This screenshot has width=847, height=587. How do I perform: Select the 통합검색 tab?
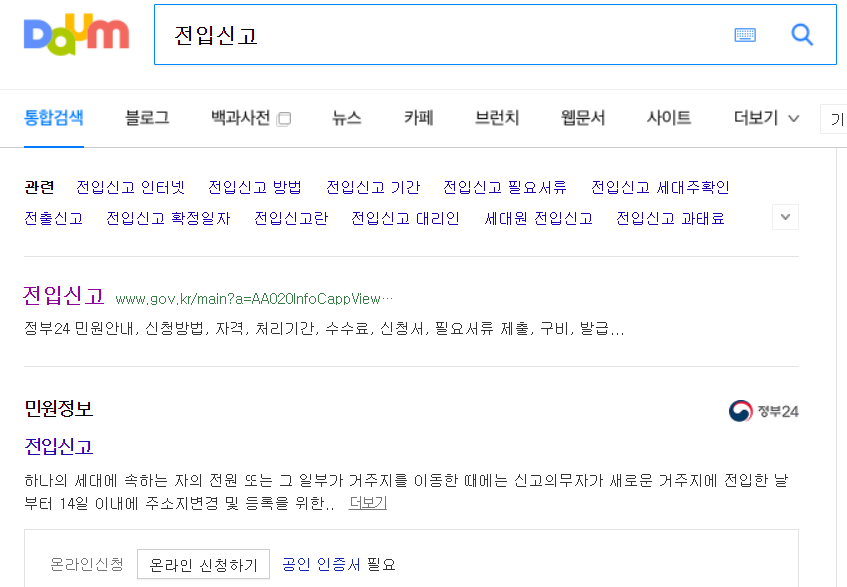pyautogui.click(x=53, y=118)
